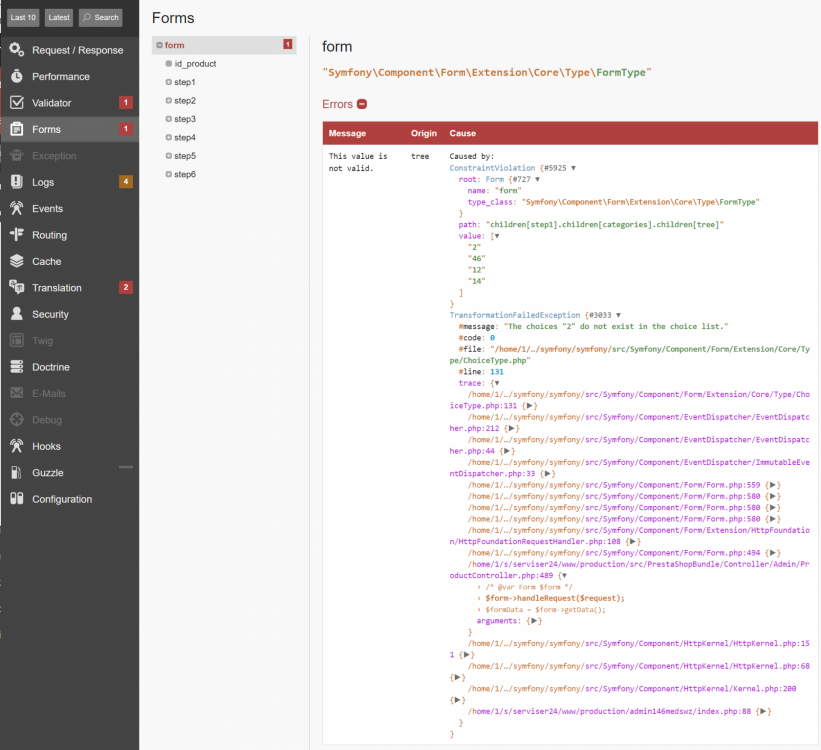This screenshot has height=750, width=821.
Task: Collapse the Errors section with minus toggle
Action: (x=362, y=104)
